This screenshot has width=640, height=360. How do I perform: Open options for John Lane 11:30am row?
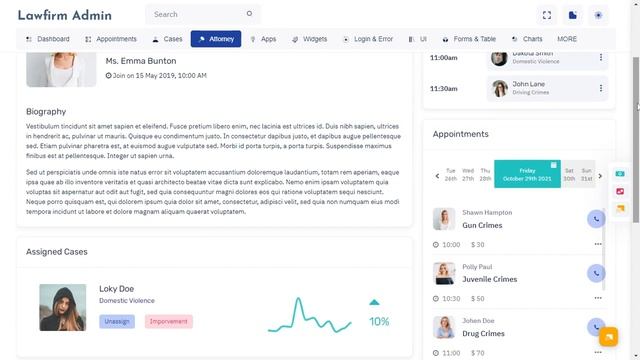click(x=600, y=88)
